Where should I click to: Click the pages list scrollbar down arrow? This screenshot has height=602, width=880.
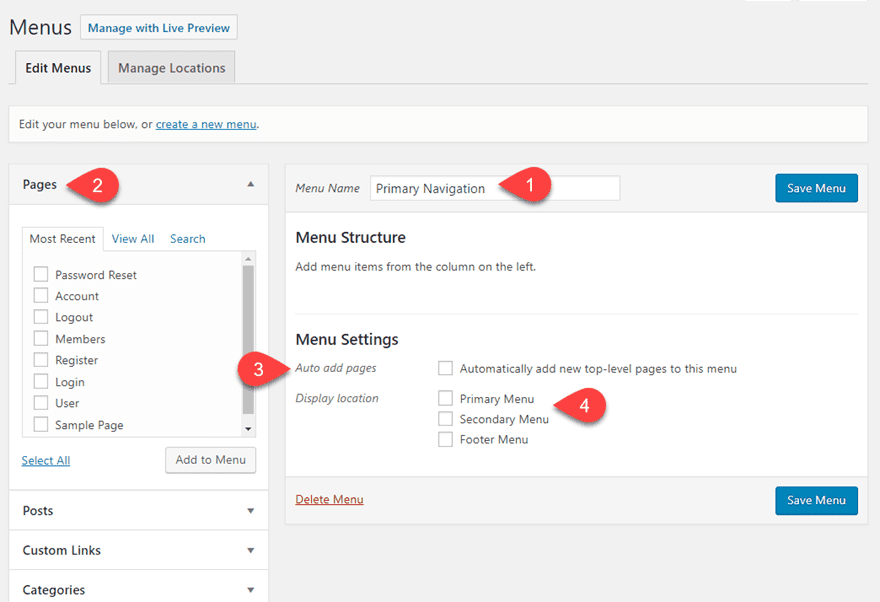pyautogui.click(x=249, y=428)
